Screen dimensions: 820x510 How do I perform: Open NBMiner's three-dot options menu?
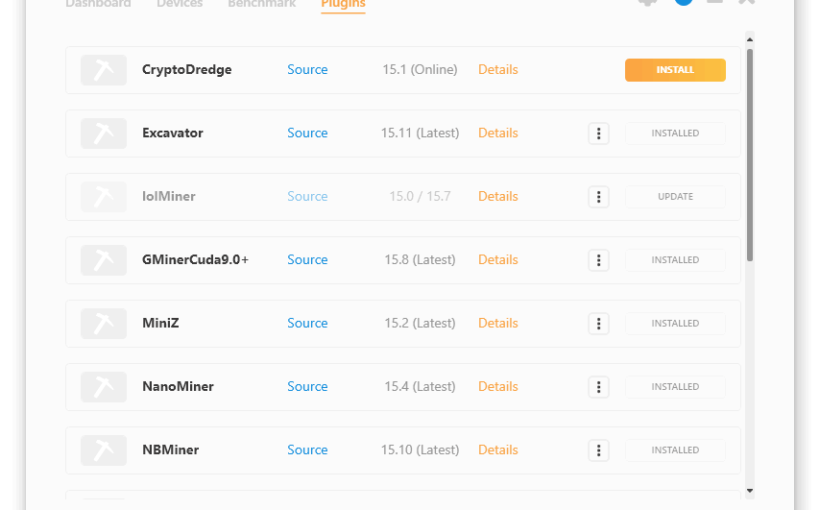pyautogui.click(x=598, y=450)
